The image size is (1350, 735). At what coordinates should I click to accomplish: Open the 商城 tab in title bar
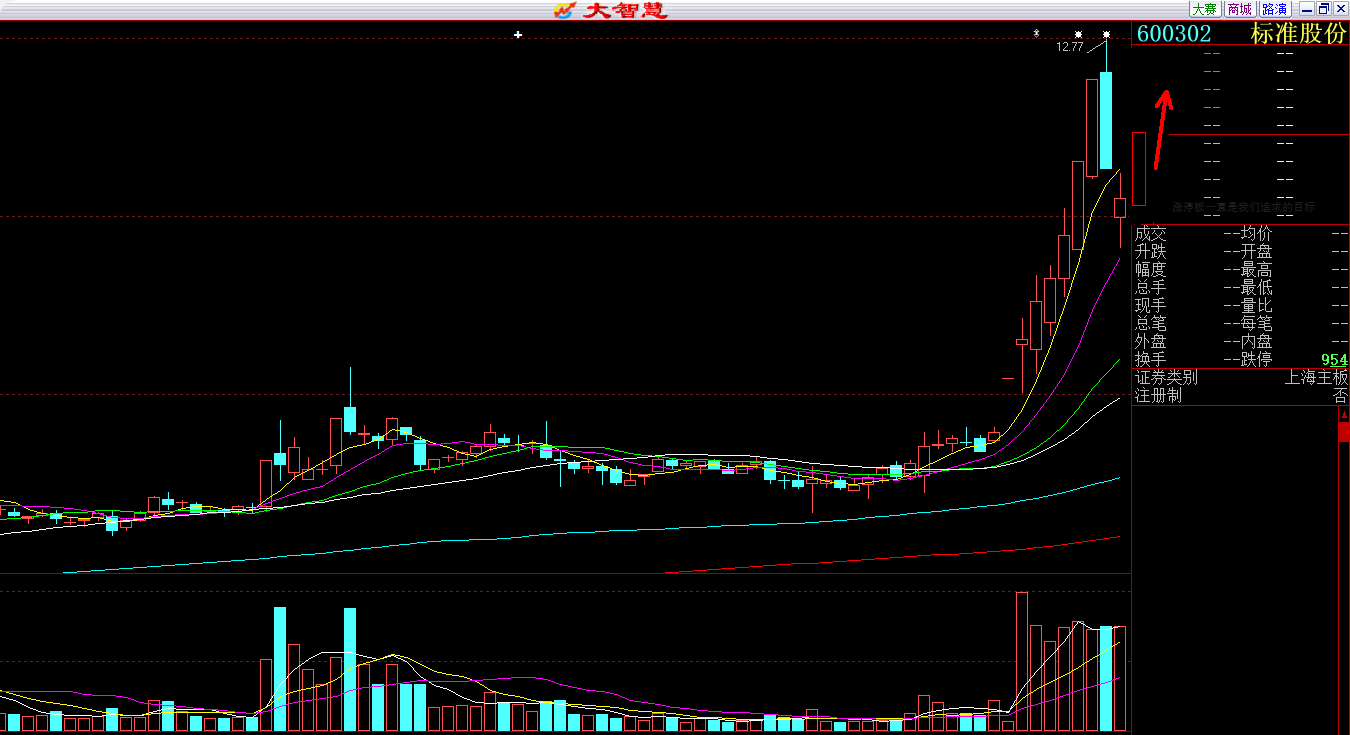(1239, 9)
